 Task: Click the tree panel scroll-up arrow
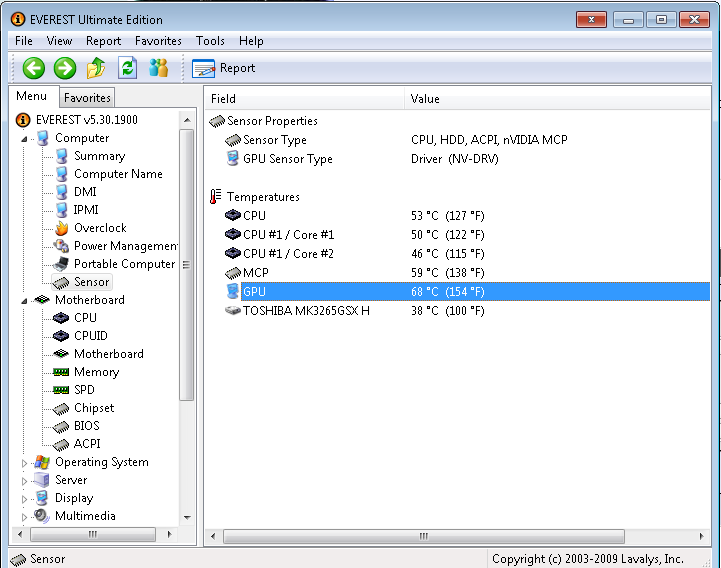(x=187, y=120)
